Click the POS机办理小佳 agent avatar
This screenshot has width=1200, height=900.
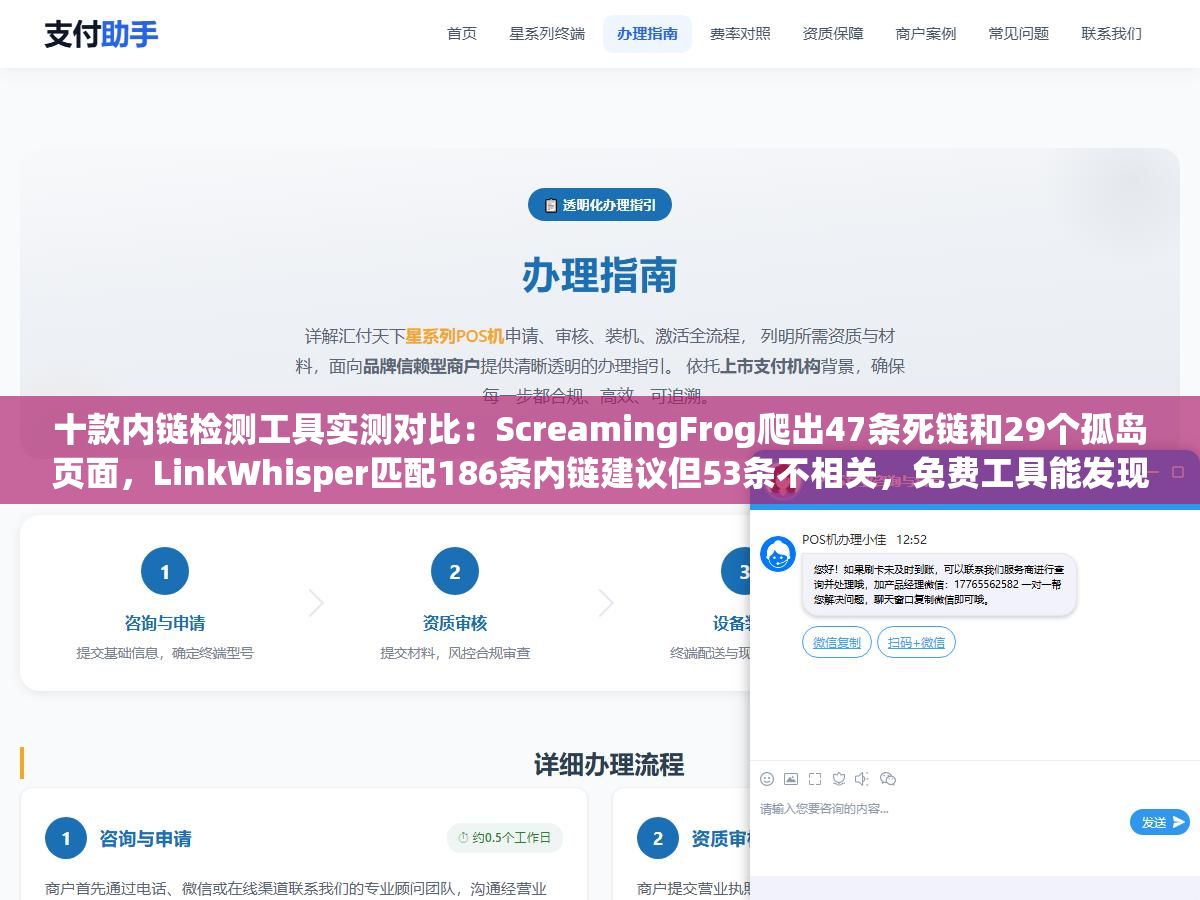[x=778, y=554]
